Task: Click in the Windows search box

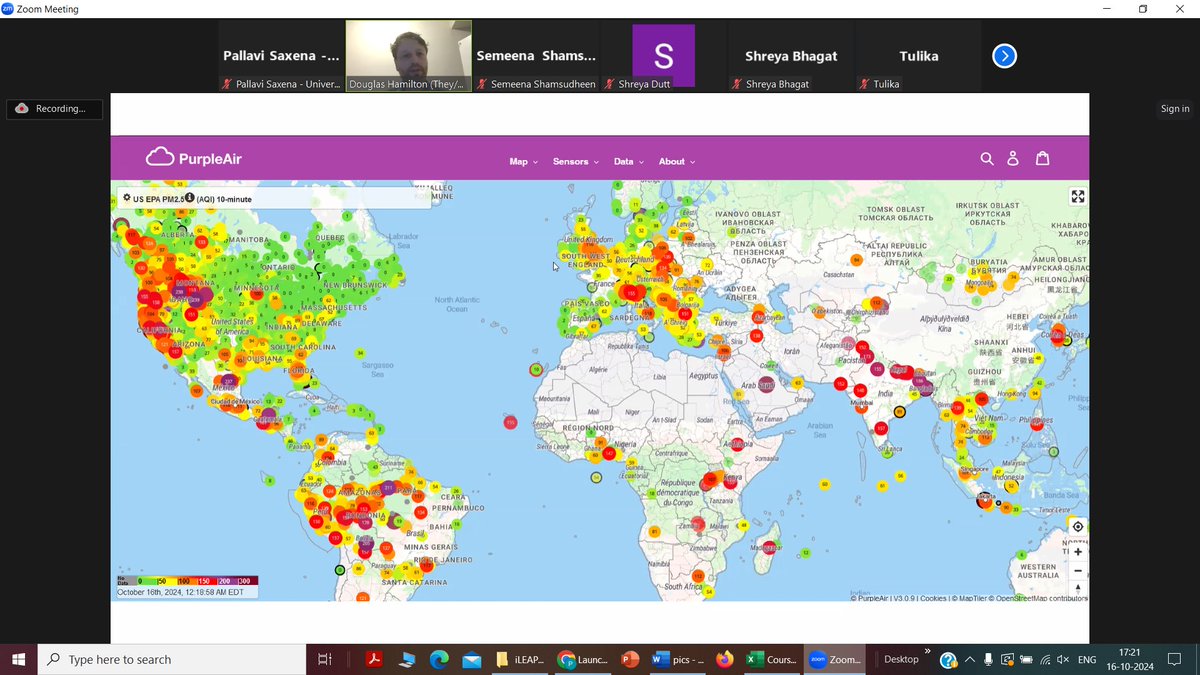Action: (x=172, y=659)
